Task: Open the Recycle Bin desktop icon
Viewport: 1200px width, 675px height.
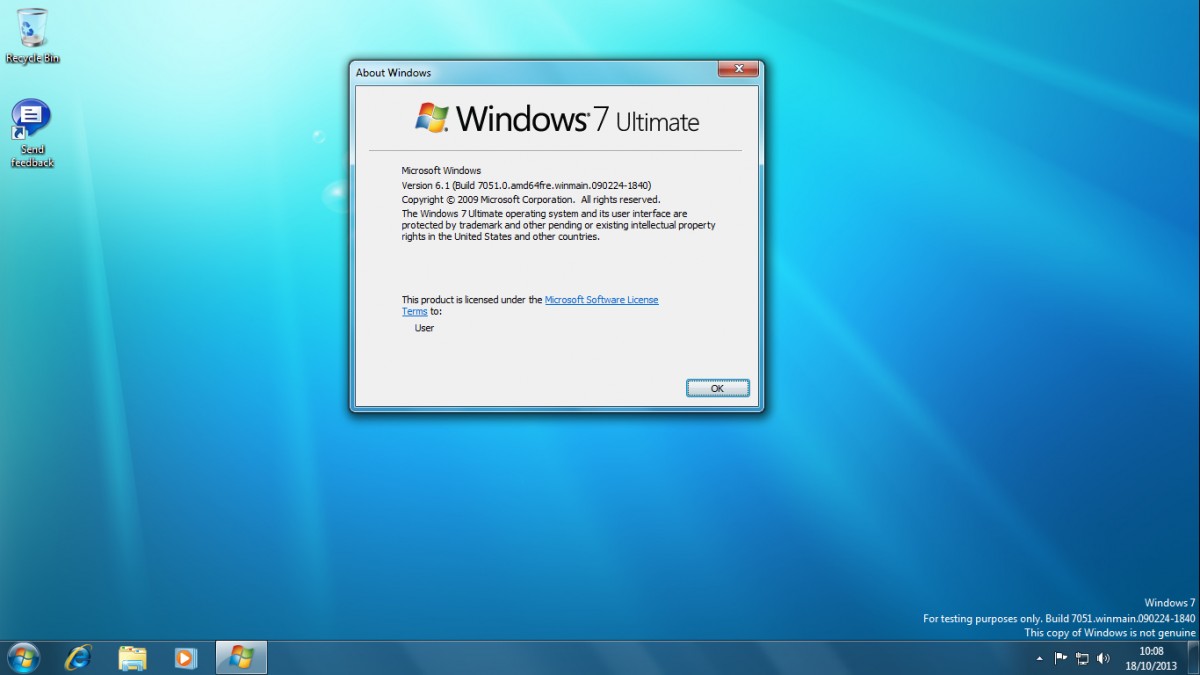Action: pos(32,36)
